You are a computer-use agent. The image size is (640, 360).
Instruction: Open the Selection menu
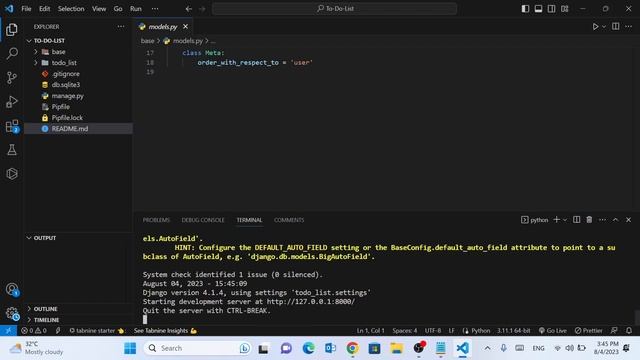tap(71, 9)
